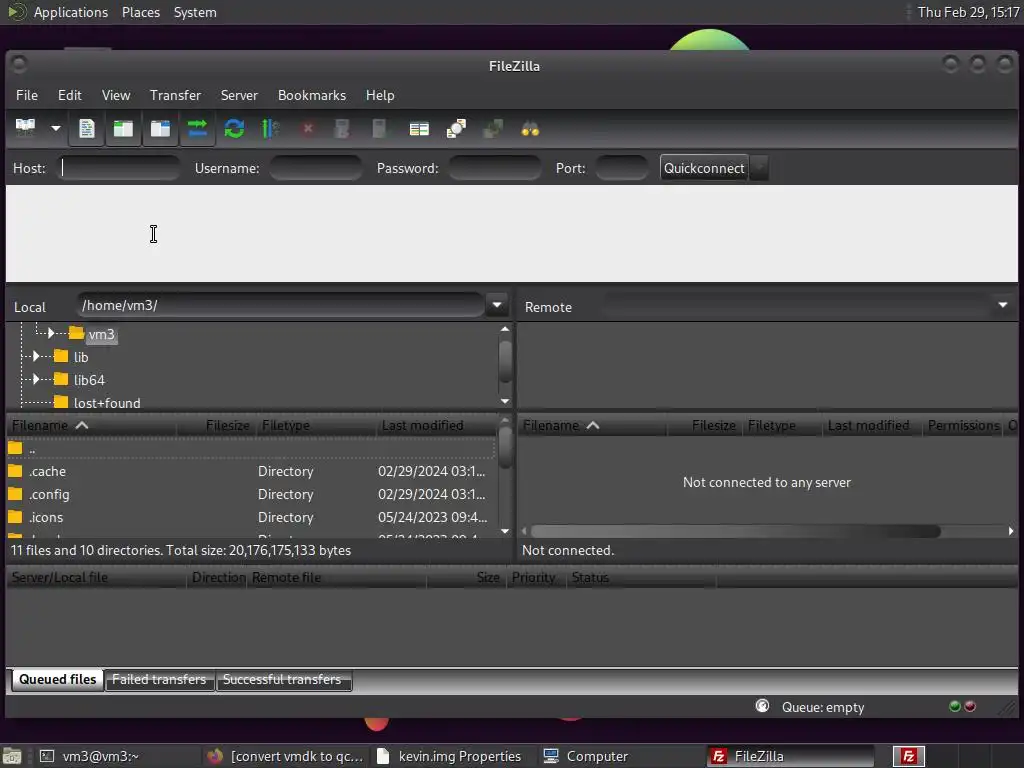Switch to Queued files tab
This screenshot has height=768, width=1024.
57,679
